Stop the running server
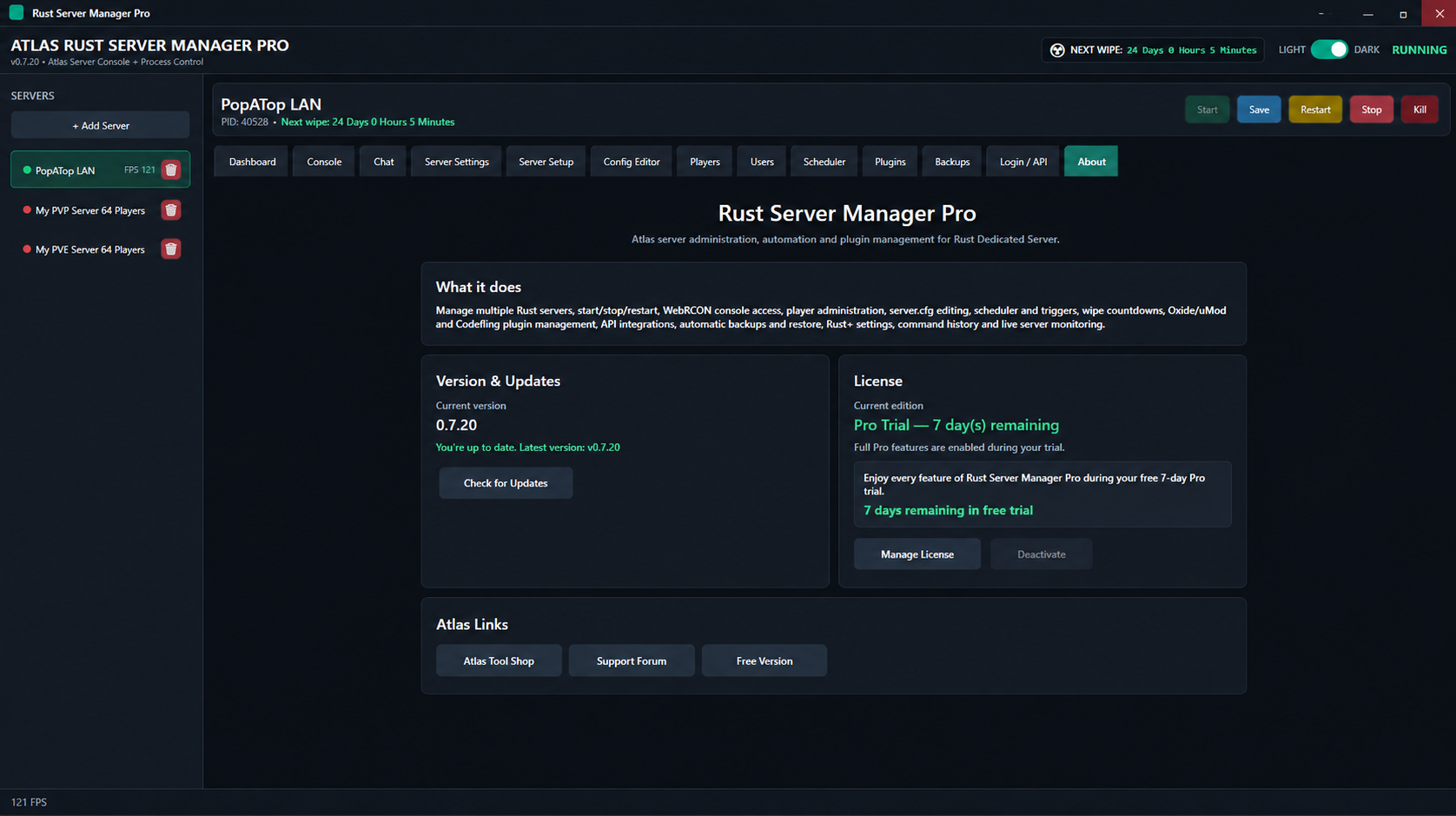Image resolution: width=1456 pixels, height=816 pixels. coord(1371,109)
